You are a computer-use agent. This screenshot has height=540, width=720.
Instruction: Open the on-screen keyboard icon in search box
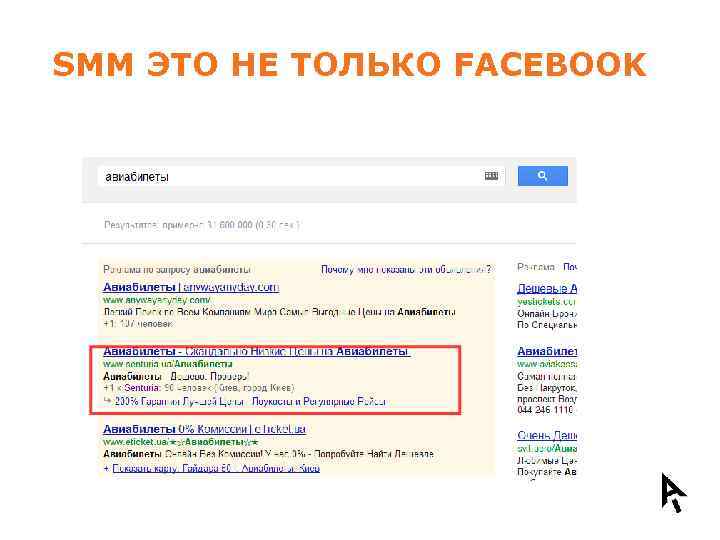click(491, 176)
